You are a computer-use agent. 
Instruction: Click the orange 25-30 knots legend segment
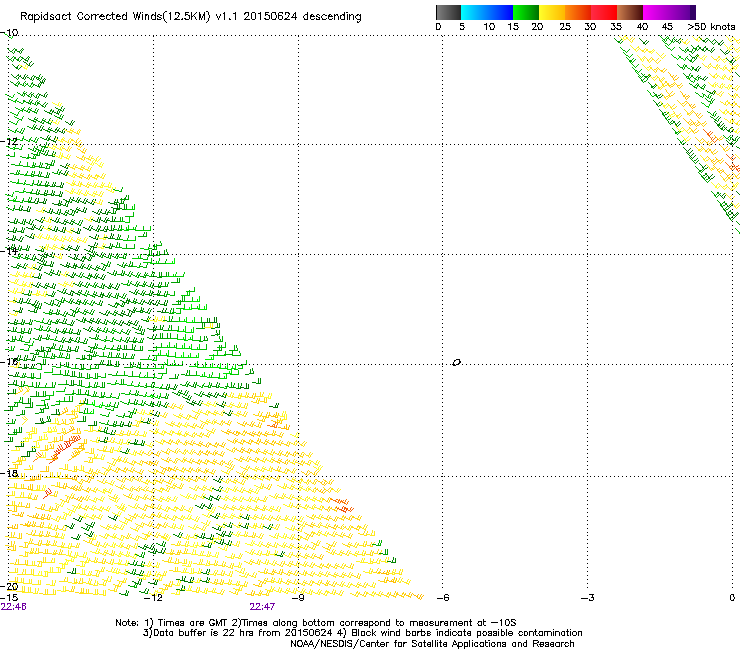pos(578,12)
